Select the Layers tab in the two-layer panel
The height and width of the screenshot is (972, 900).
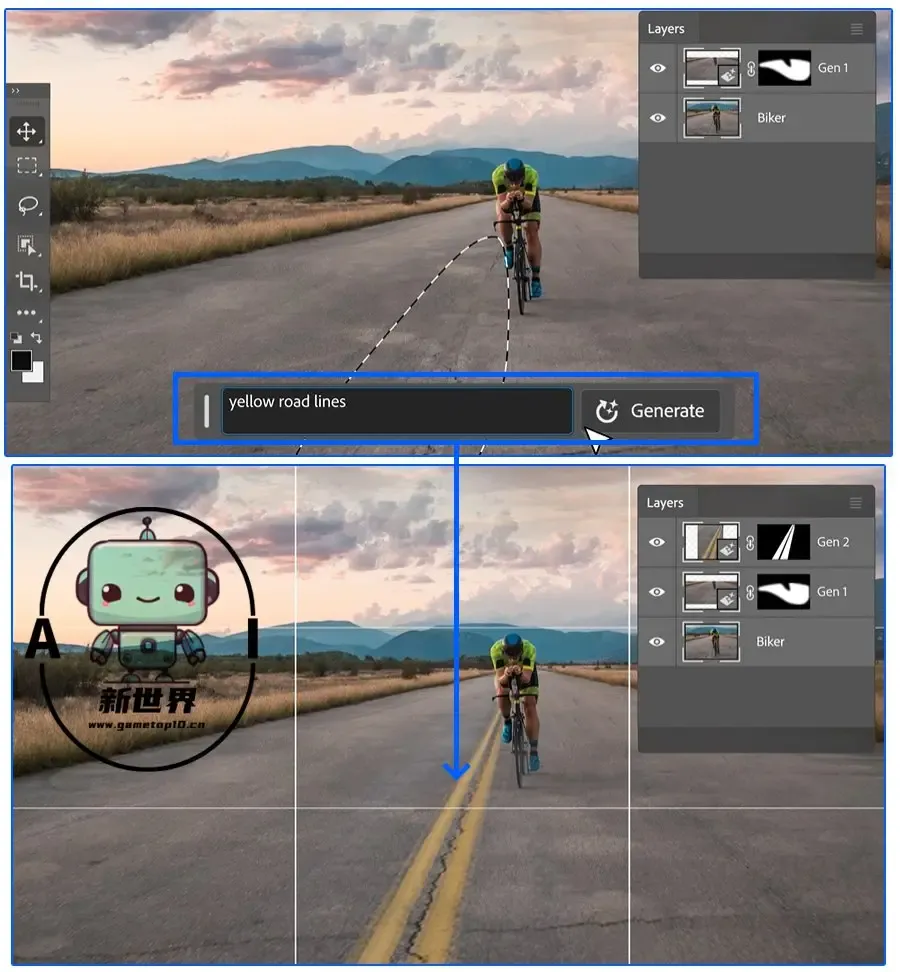[666, 29]
